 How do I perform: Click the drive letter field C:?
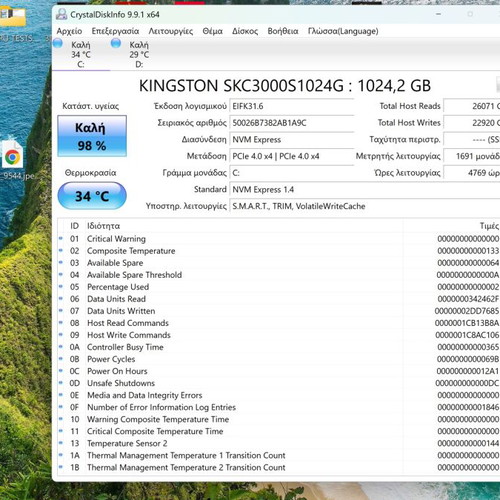coord(292,173)
